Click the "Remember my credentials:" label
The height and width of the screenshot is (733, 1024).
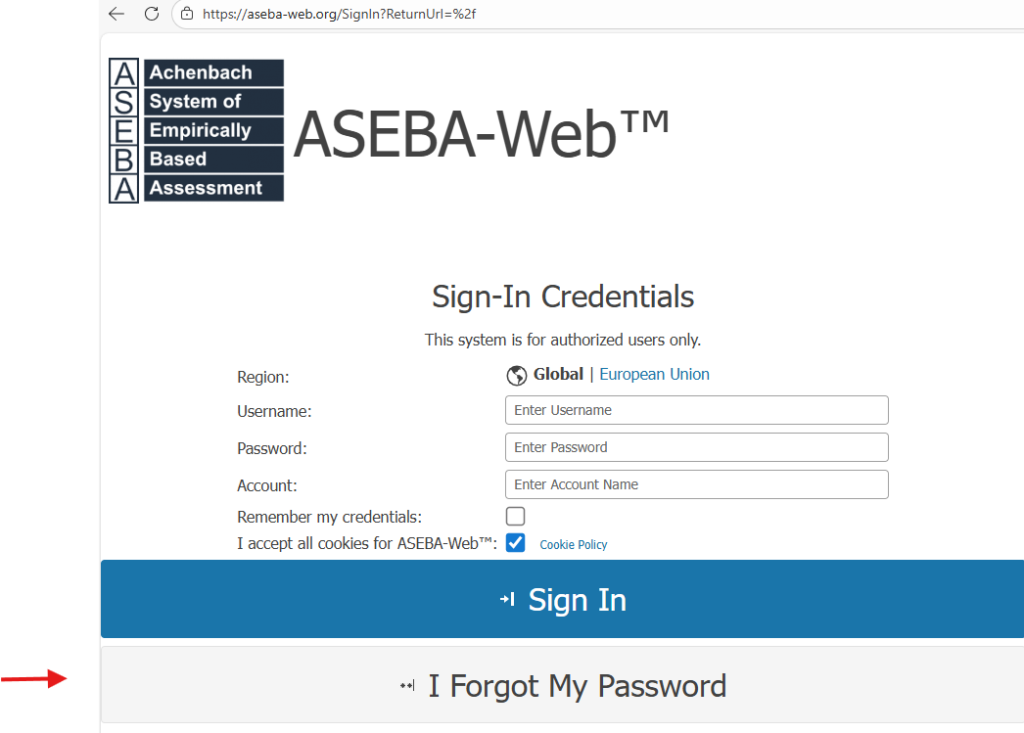pyautogui.click(x=329, y=517)
